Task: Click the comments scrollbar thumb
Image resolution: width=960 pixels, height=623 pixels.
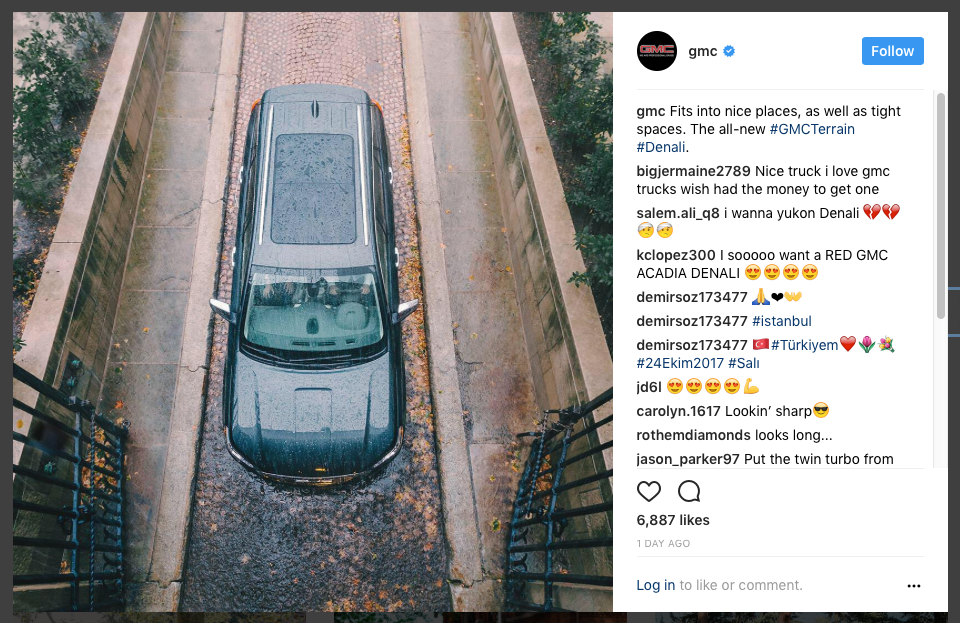Action: point(940,206)
